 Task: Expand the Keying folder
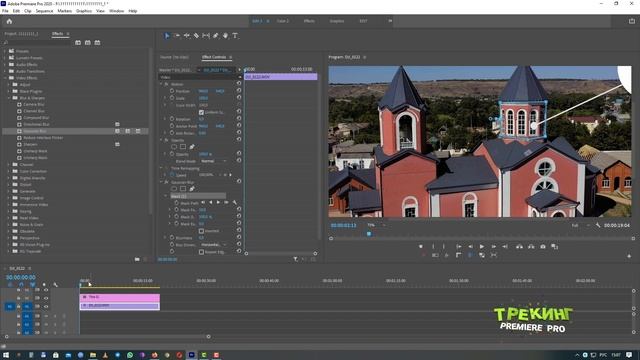[x=9, y=211]
